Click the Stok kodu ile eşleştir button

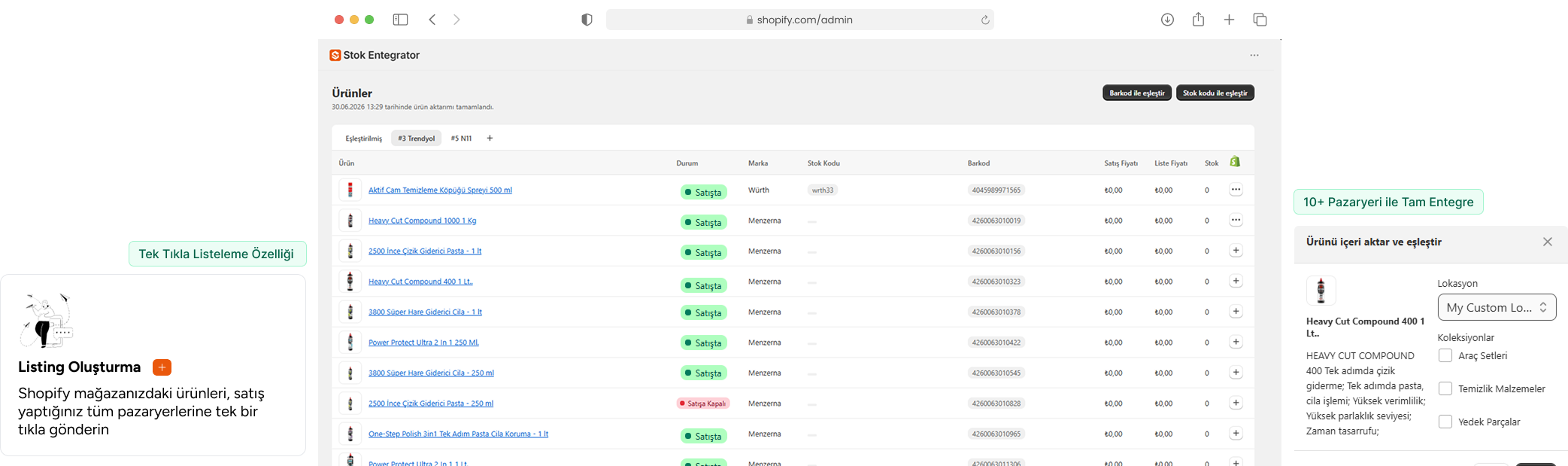(1215, 93)
